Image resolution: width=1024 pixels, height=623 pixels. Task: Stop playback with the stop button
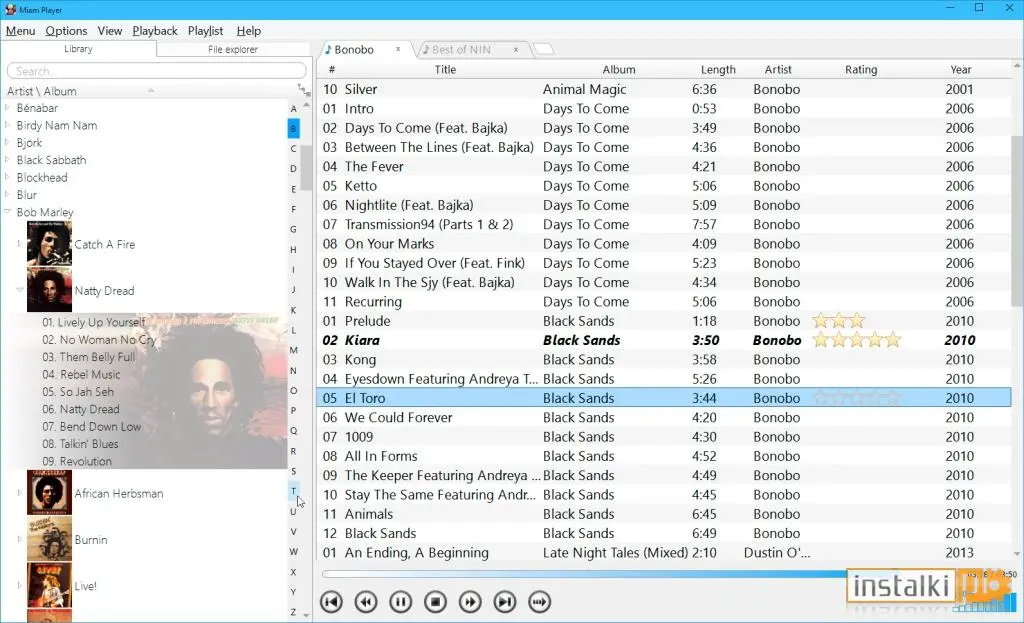point(435,601)
